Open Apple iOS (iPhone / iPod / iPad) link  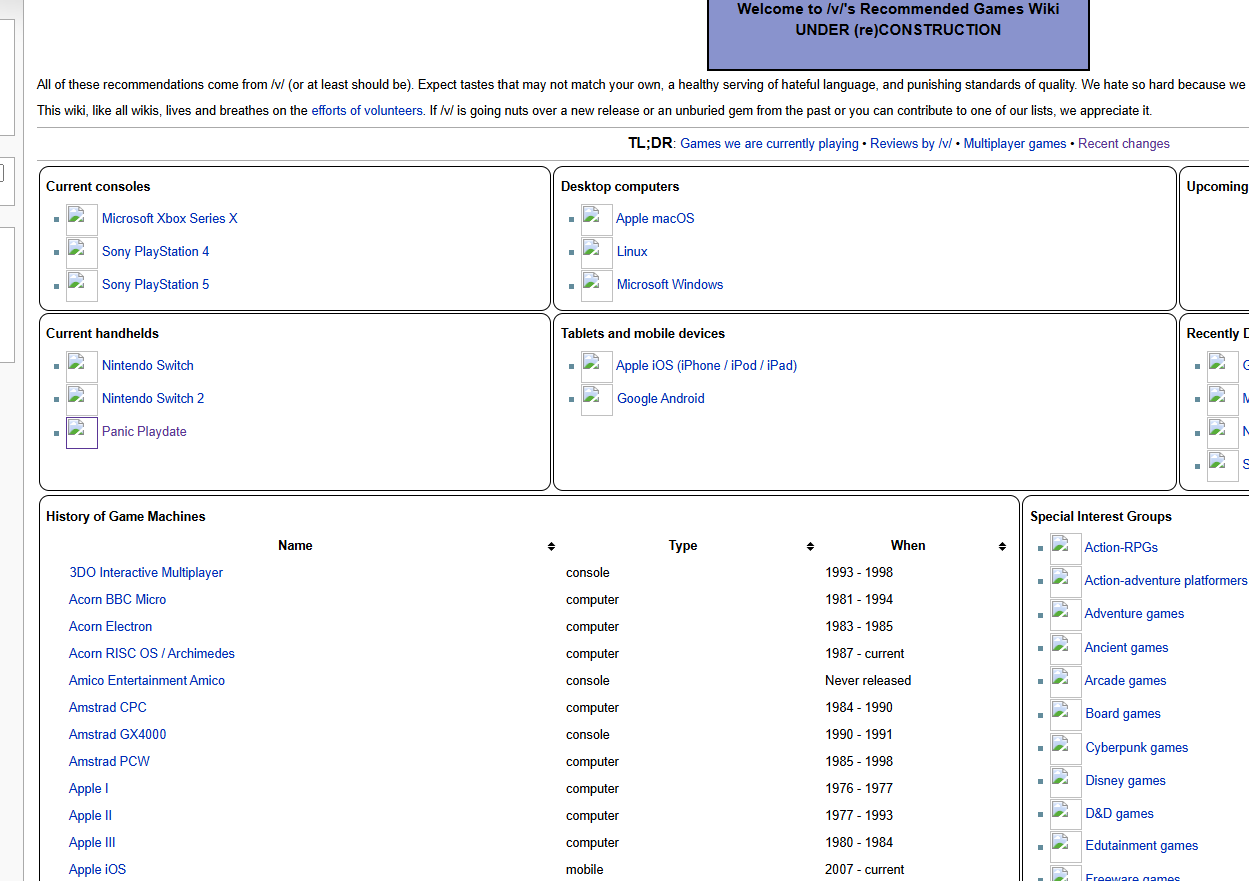(707, 366)
